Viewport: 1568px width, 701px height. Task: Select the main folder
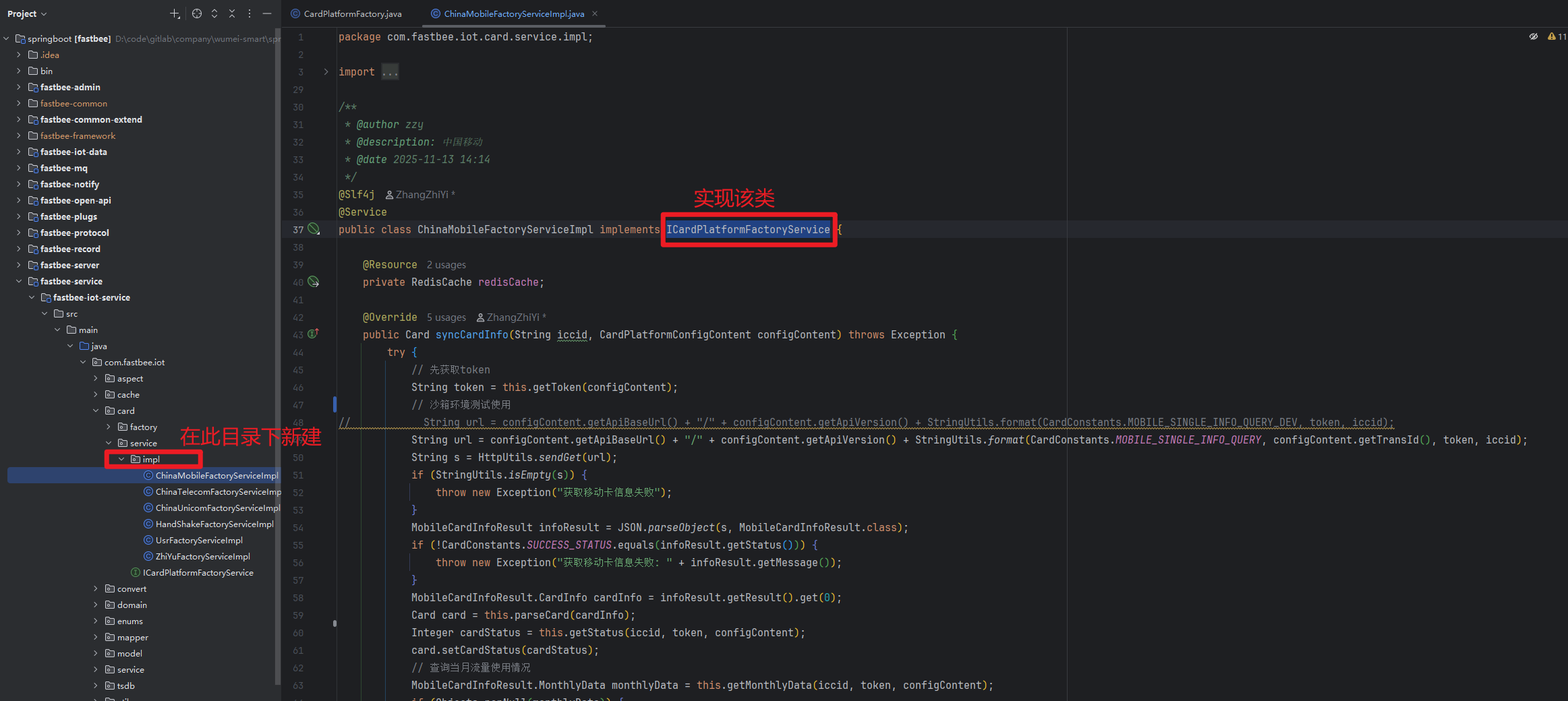tap(82, 330)
